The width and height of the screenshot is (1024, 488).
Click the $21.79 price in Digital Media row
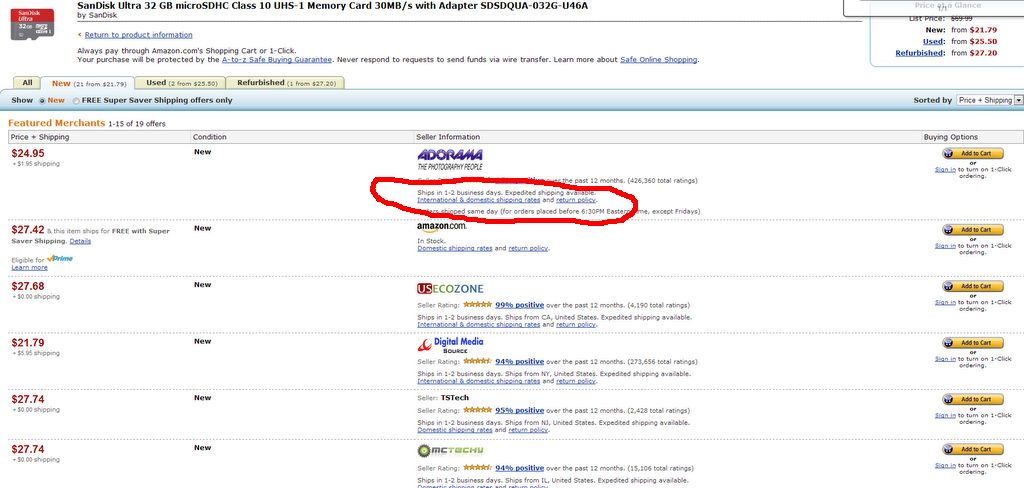[28, 343]
